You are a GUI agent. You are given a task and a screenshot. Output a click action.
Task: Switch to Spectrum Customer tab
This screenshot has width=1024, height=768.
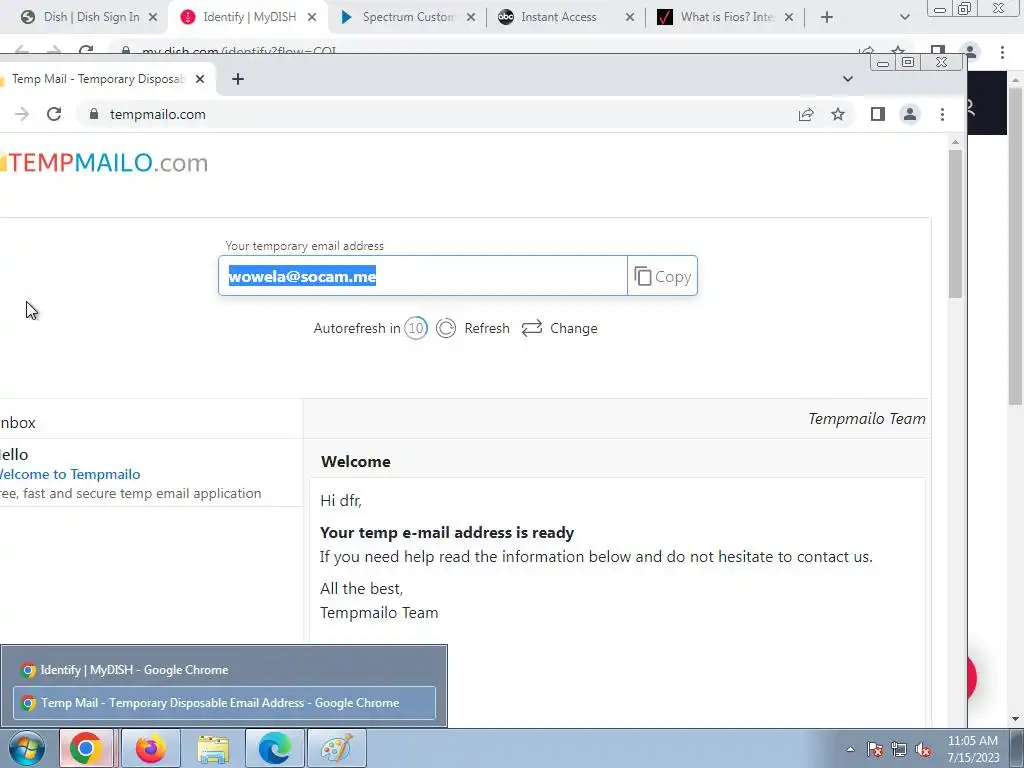click(x=408, y=17)
